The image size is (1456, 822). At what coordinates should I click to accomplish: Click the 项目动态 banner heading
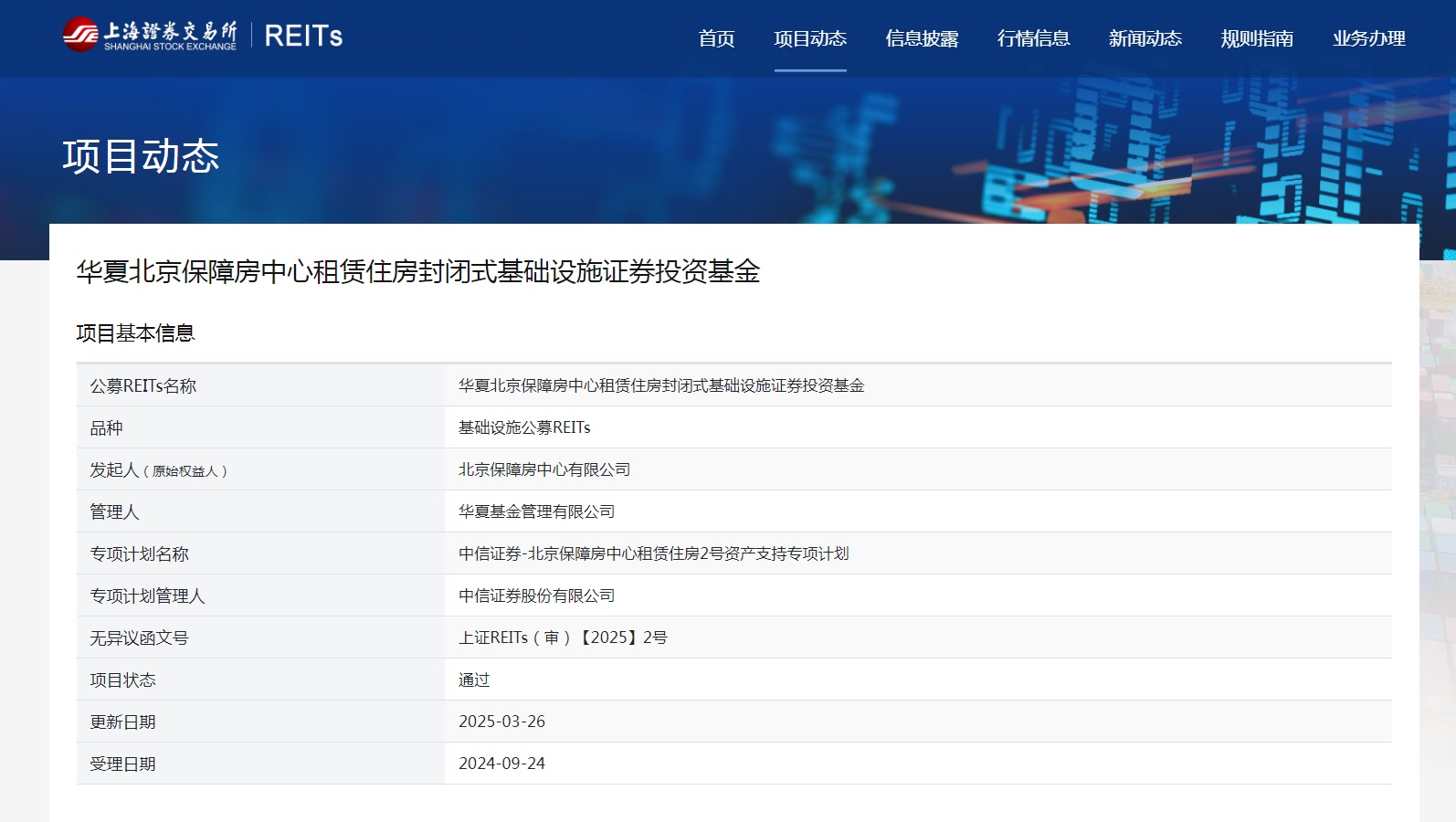pos(141,156)
